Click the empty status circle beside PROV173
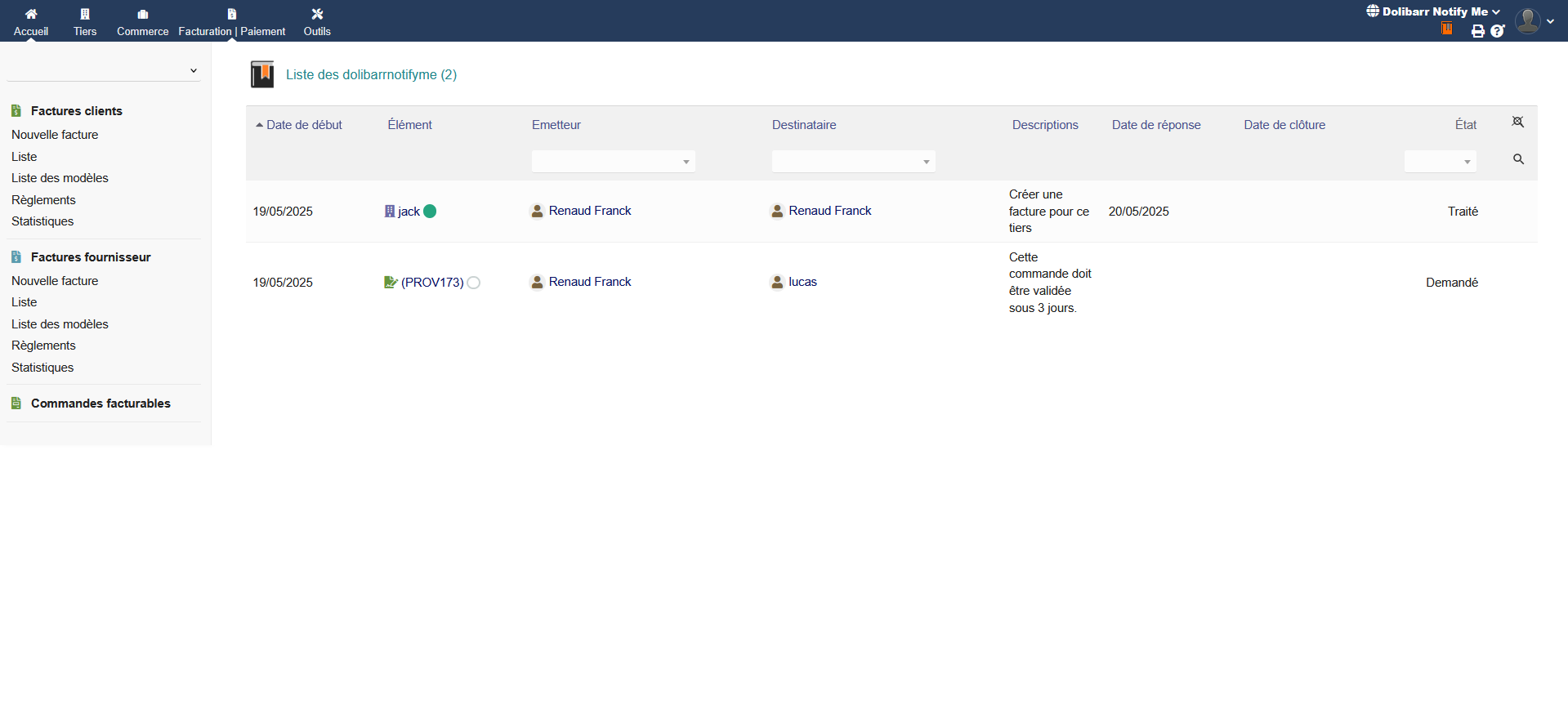Viewport: 1568px width, 718px height. pyautogui.click(x=474, y=283)
